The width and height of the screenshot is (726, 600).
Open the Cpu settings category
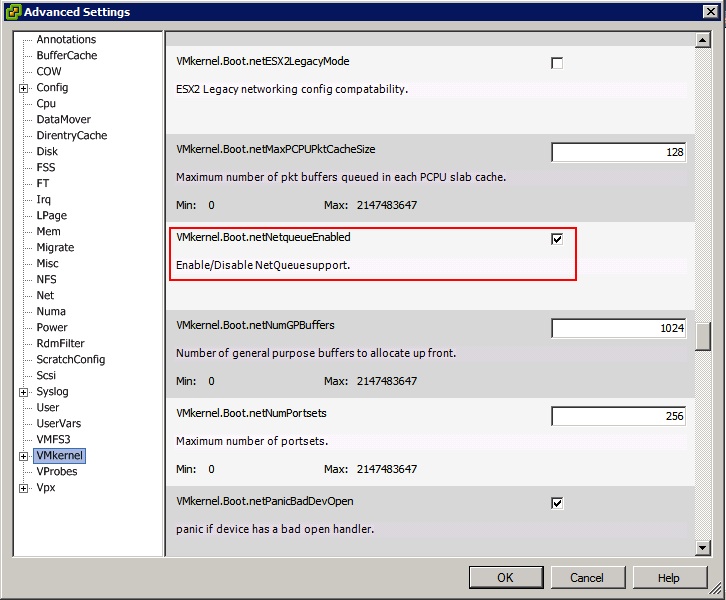coord(46,103)
